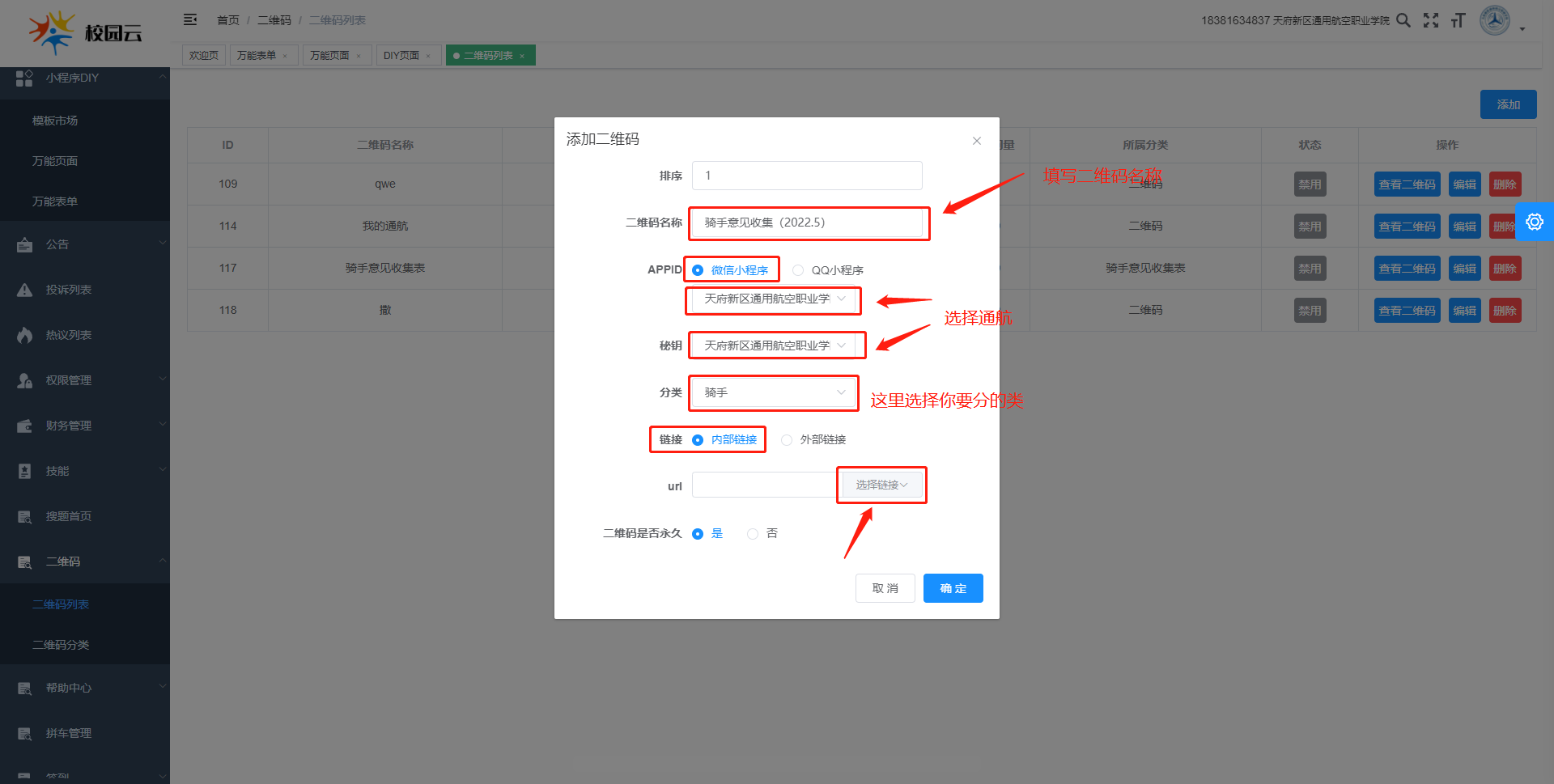Open the font size icon in header
The image size is (1554, 784).
[x=1458, y=20]
